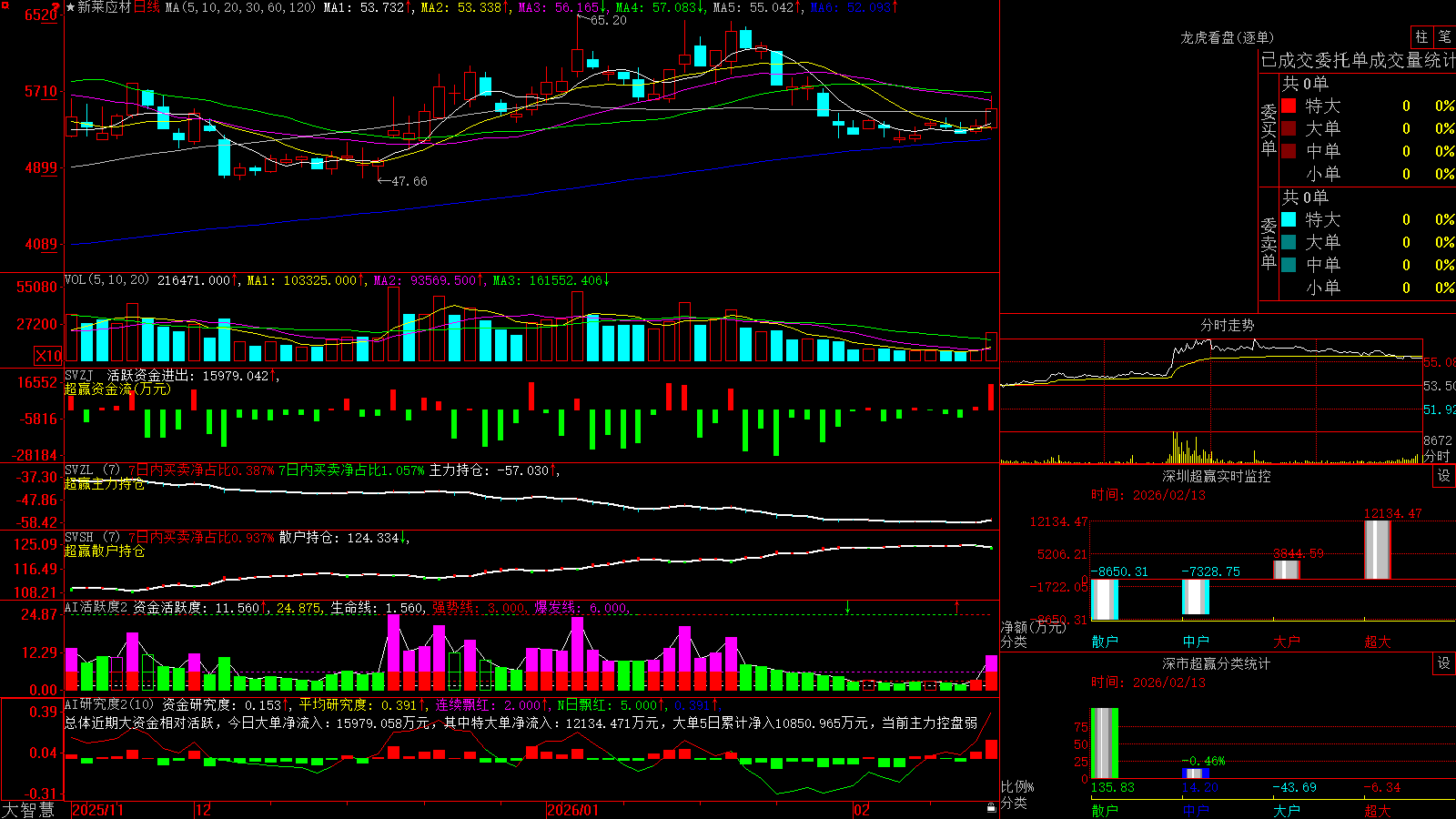Click the SVZJ indicator name
This screenshot has height=819, width=1456.
click(x=79, y=375)
